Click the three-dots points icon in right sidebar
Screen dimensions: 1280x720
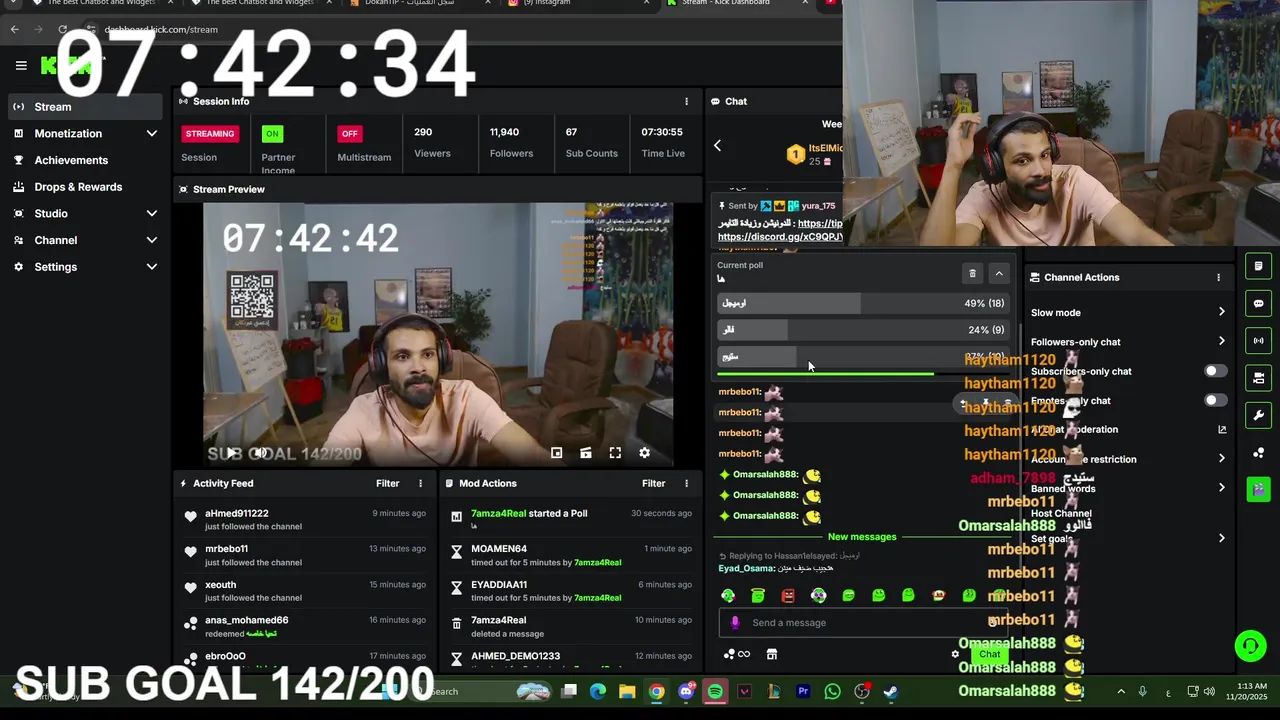(1259, 453)
